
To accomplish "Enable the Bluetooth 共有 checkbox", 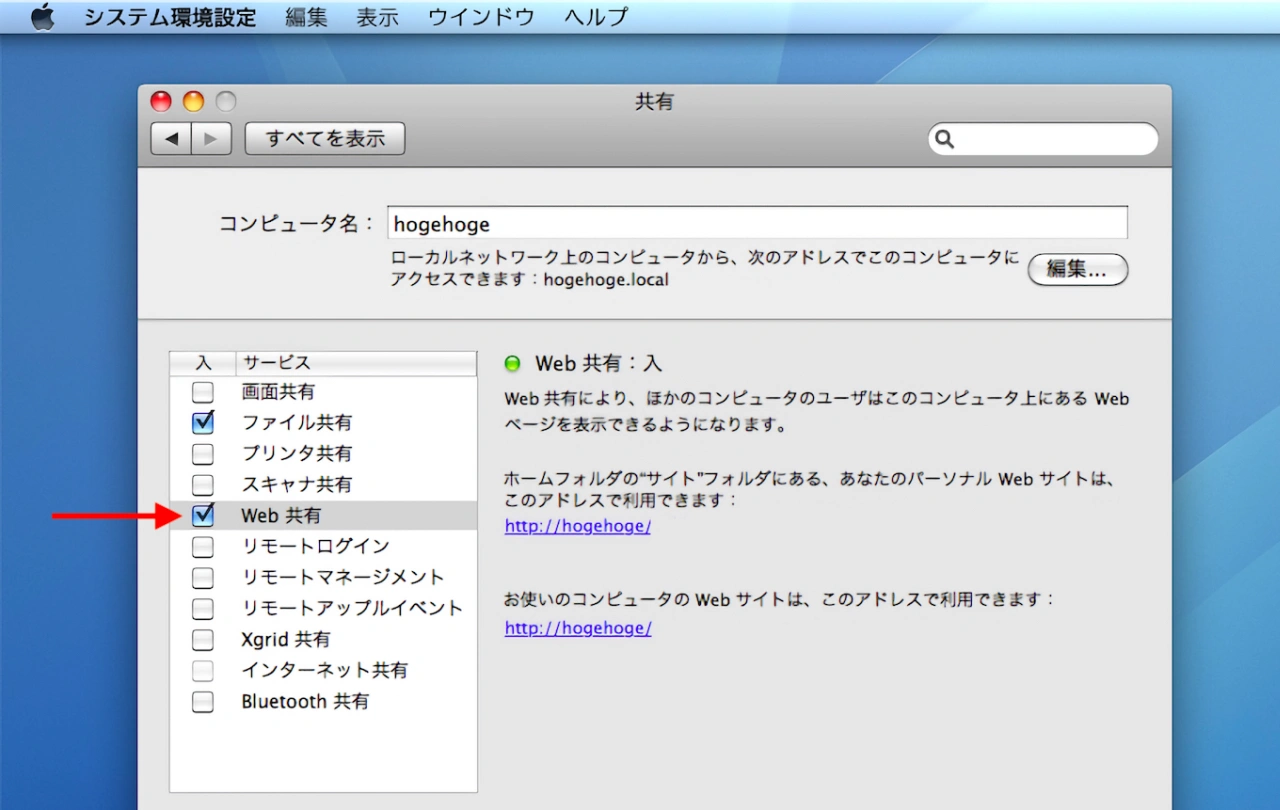I will (203, 701).
